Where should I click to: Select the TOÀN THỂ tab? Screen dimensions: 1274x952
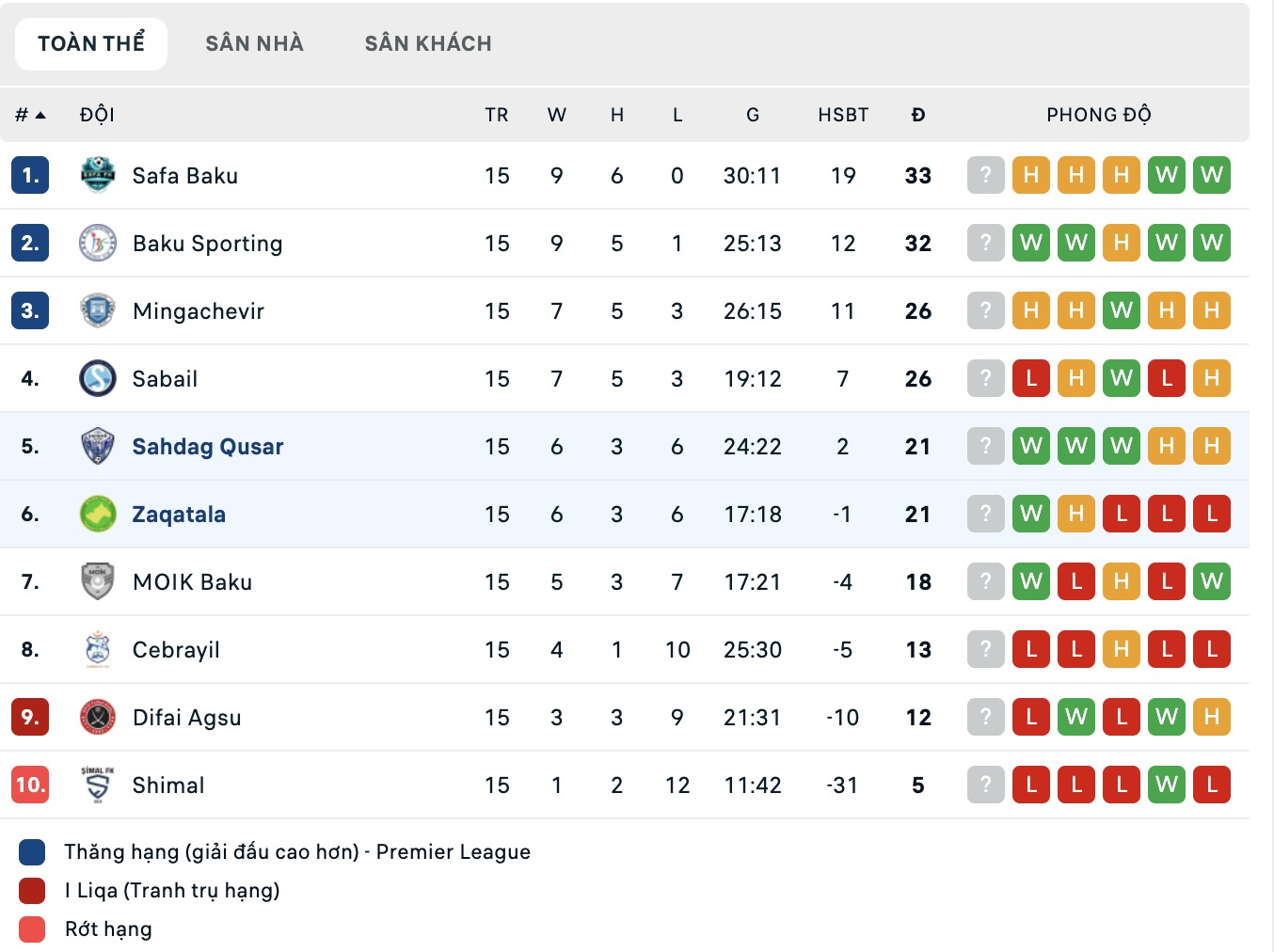coord(91,43)
